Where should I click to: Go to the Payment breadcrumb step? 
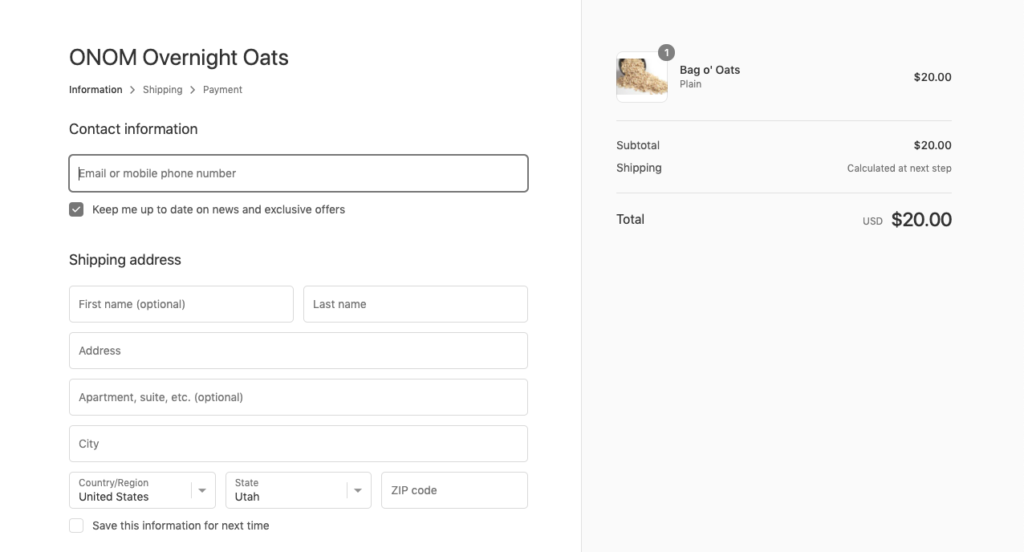(x=222, y=90)
